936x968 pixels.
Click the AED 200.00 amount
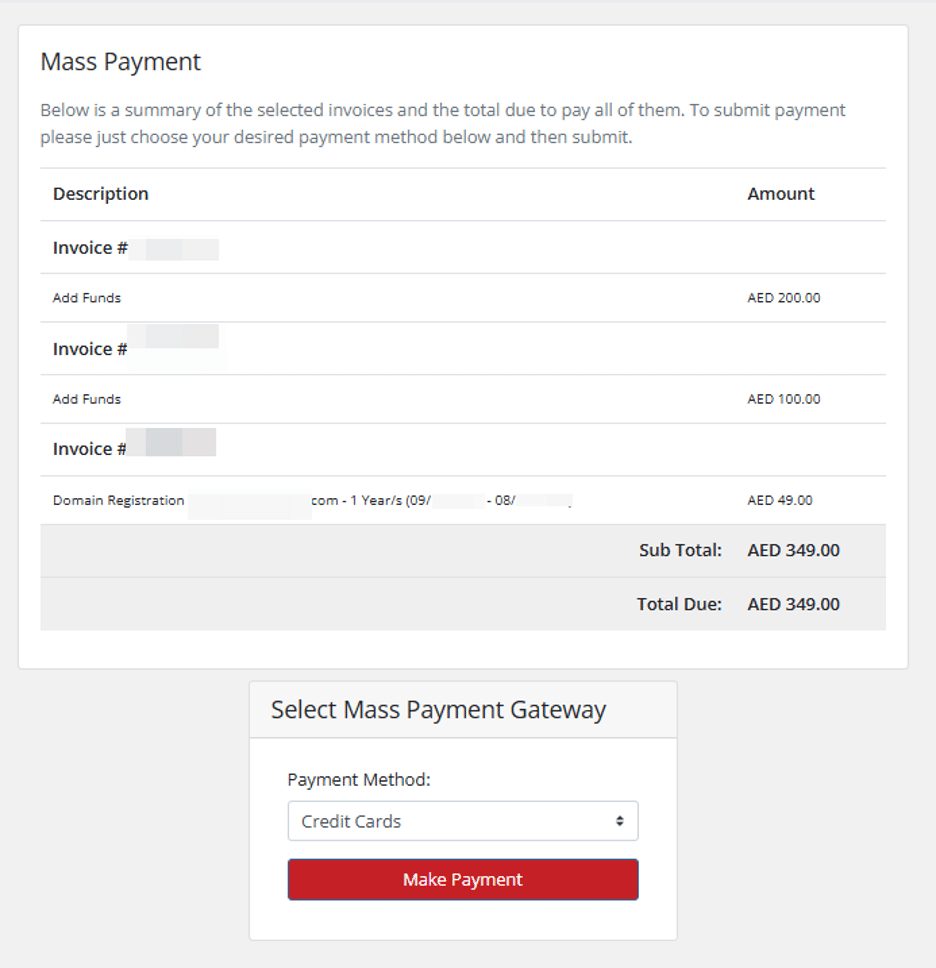point(783,298)
